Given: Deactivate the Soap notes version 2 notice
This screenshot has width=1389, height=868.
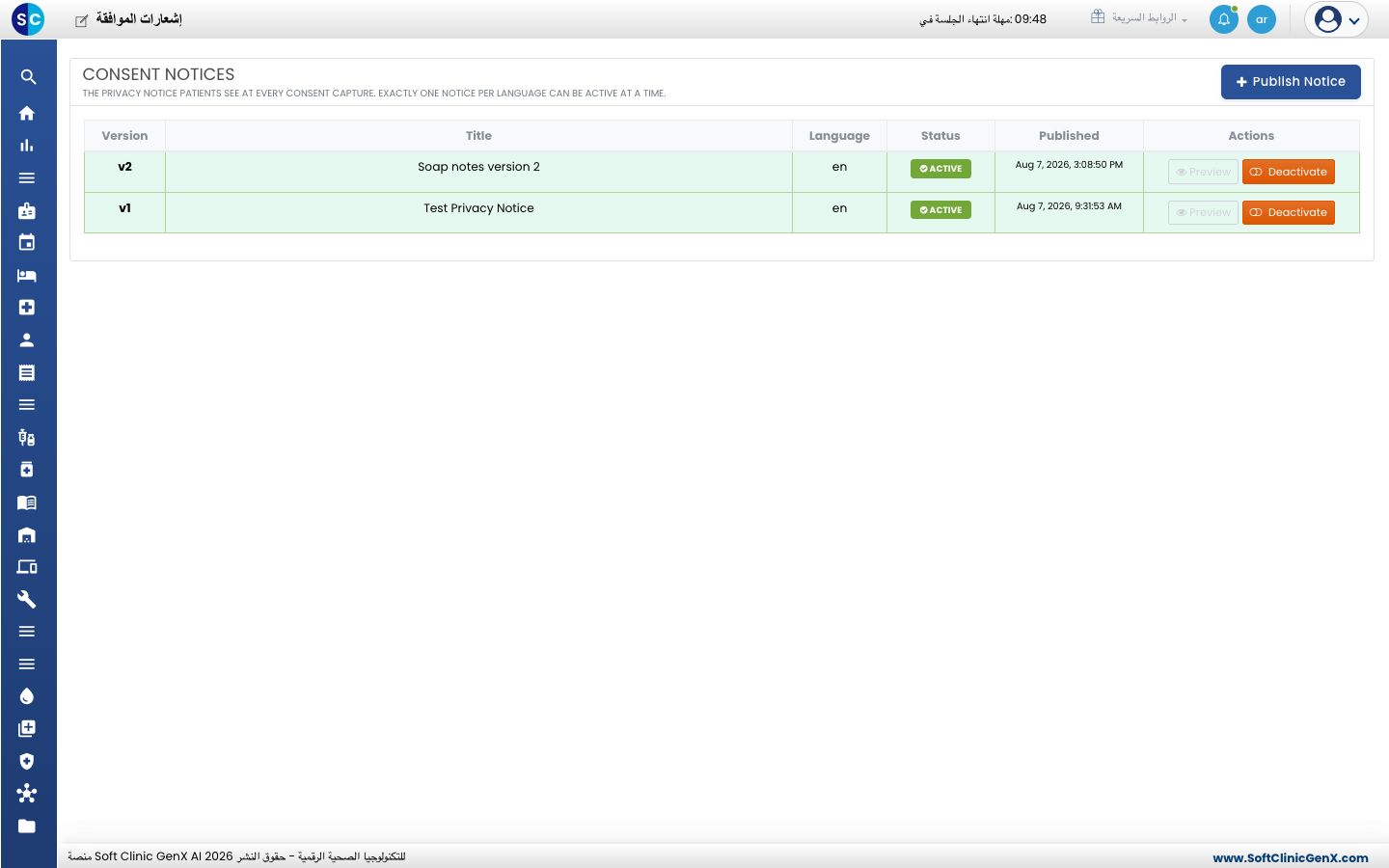Looking at the screenshot, I should [x=1289, y=172].
